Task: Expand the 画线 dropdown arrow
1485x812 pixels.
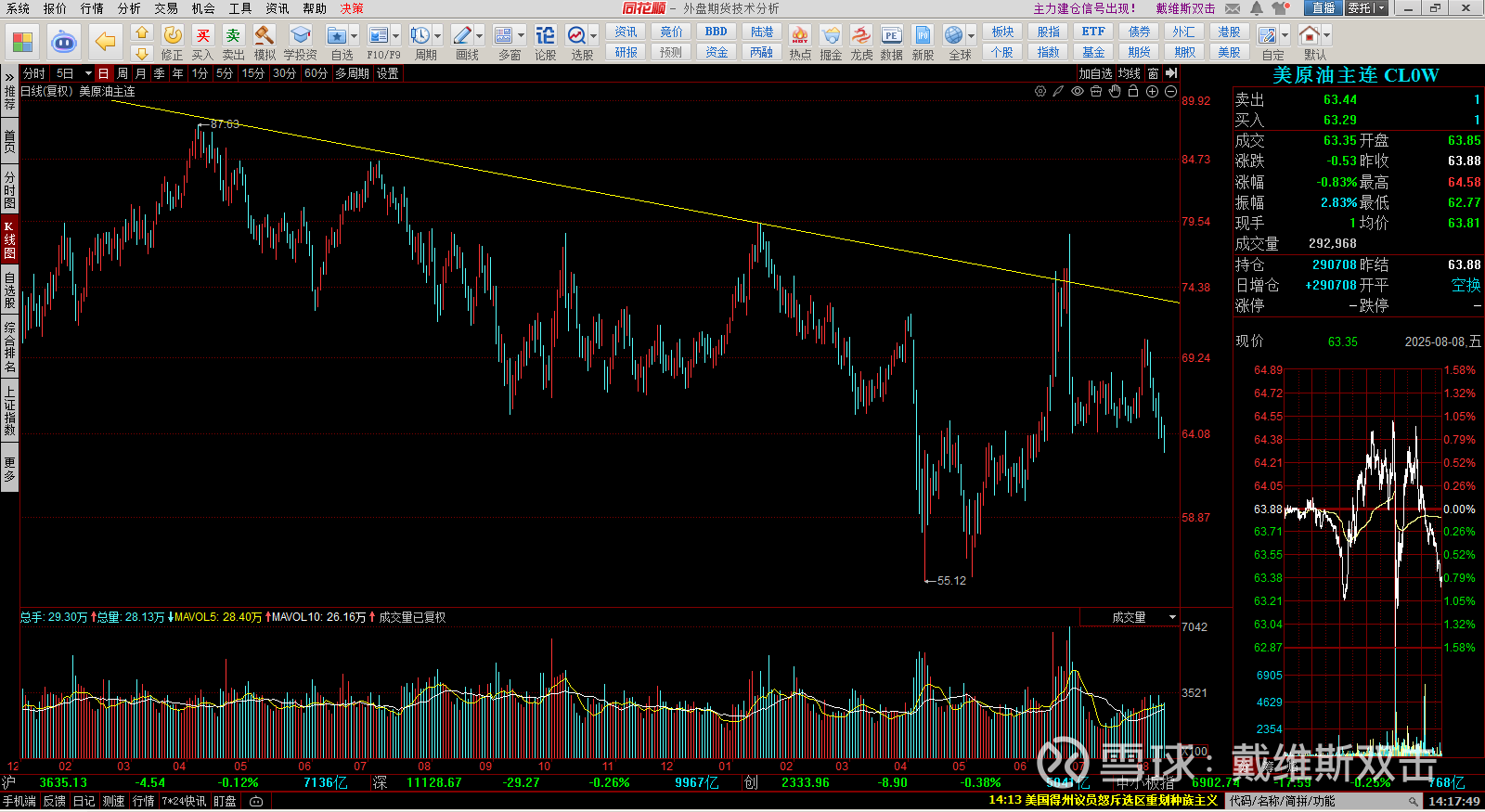Action: [x=480, y=36]
